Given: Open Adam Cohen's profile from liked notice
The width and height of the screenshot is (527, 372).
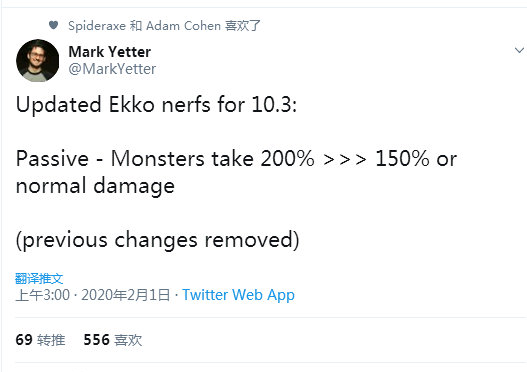Looking at the screenshot, I should click(184, 26).
